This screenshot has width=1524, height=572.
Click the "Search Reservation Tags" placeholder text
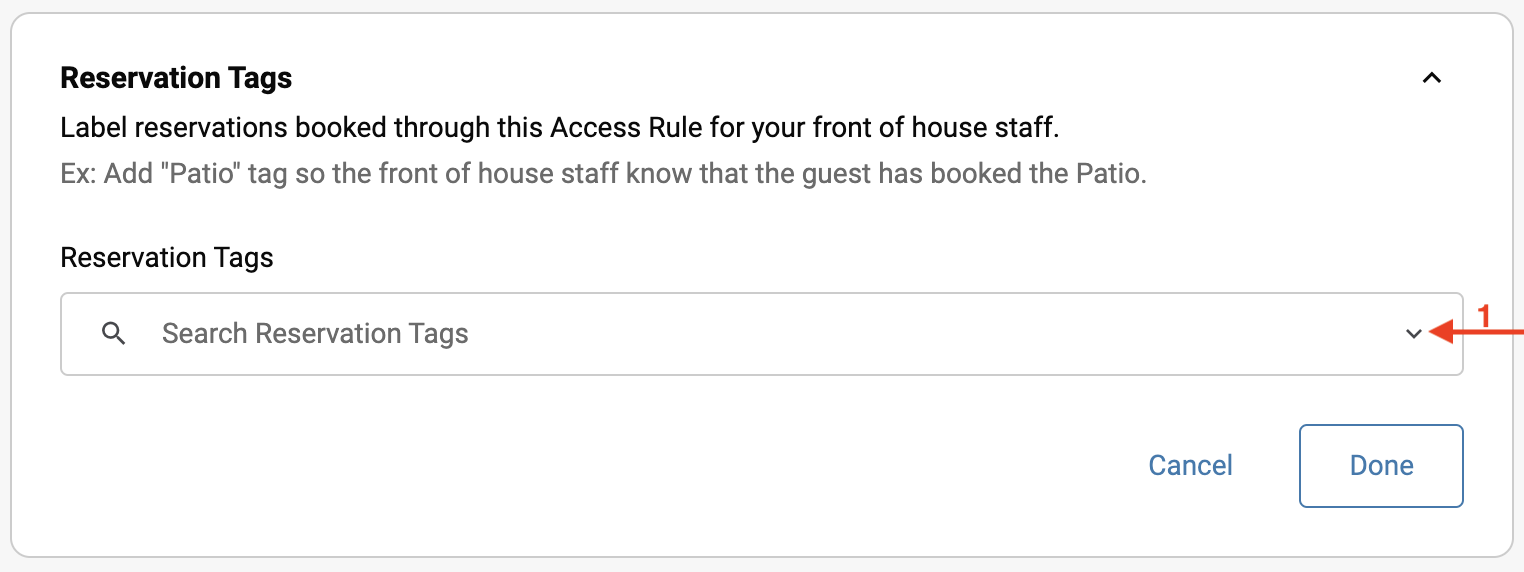coord(315,334)
